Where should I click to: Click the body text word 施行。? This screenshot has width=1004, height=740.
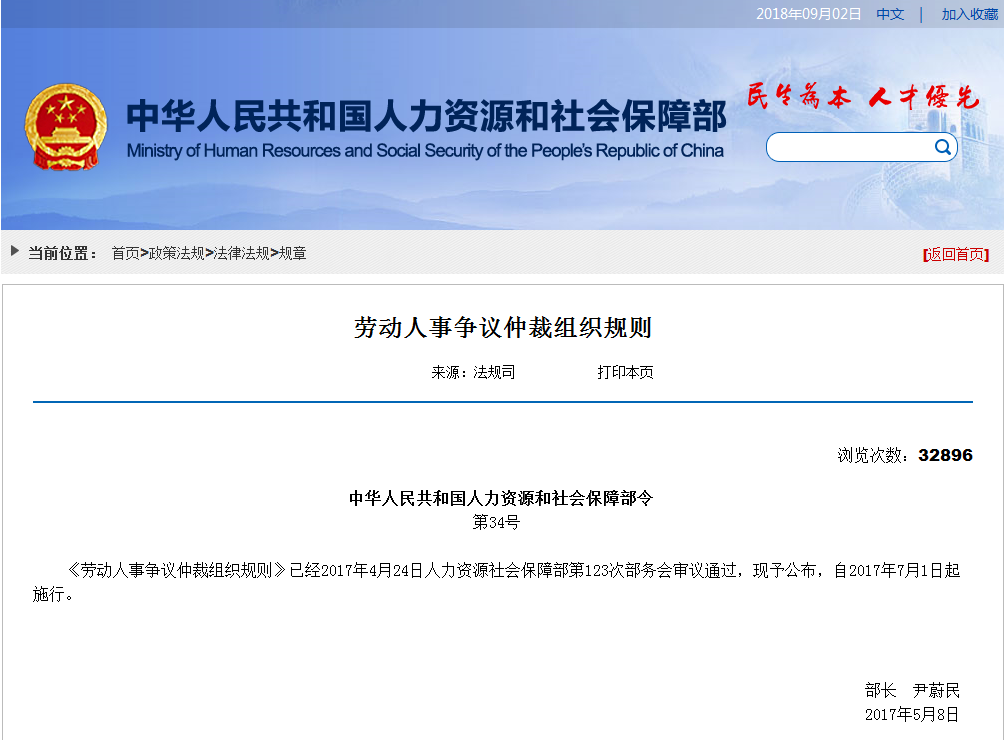tap(53, 594)
